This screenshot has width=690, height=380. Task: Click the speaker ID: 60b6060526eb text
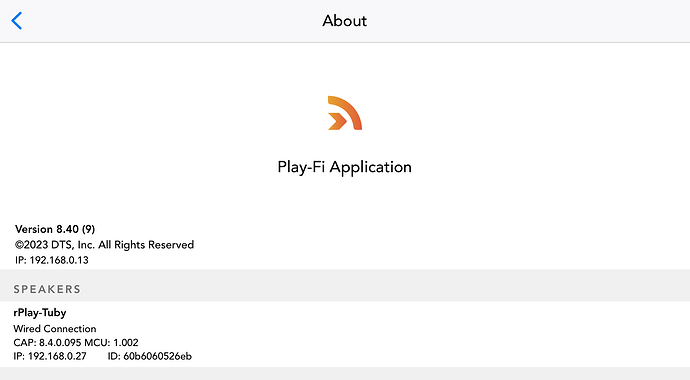[x=150, y=356]
